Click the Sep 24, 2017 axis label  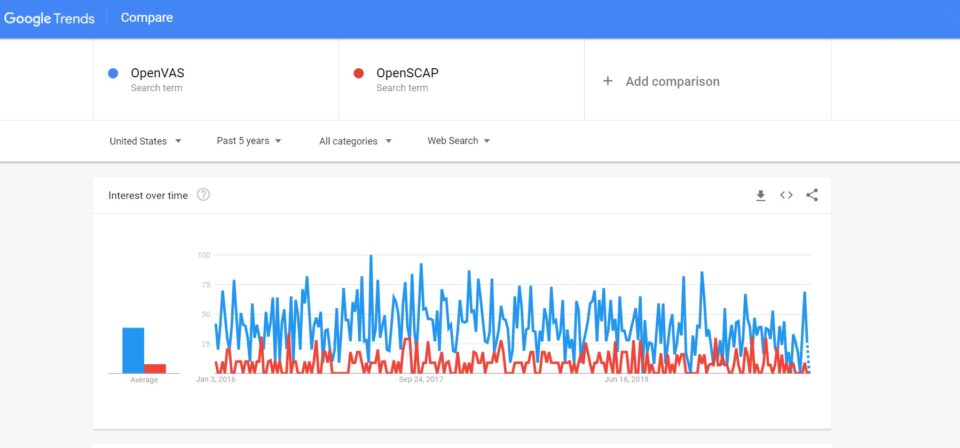(421, 380)
